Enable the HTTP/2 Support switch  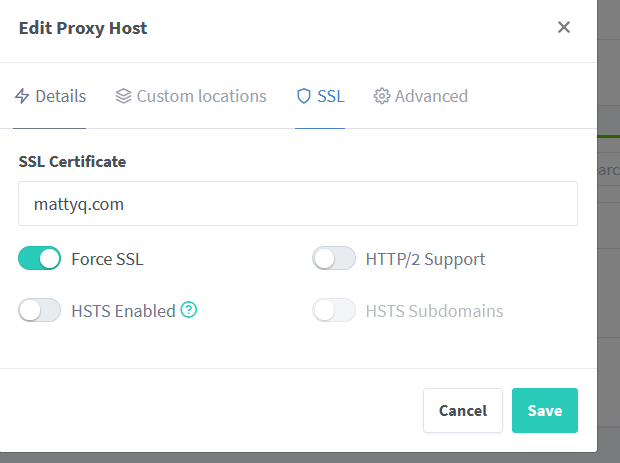coord(334,258)
